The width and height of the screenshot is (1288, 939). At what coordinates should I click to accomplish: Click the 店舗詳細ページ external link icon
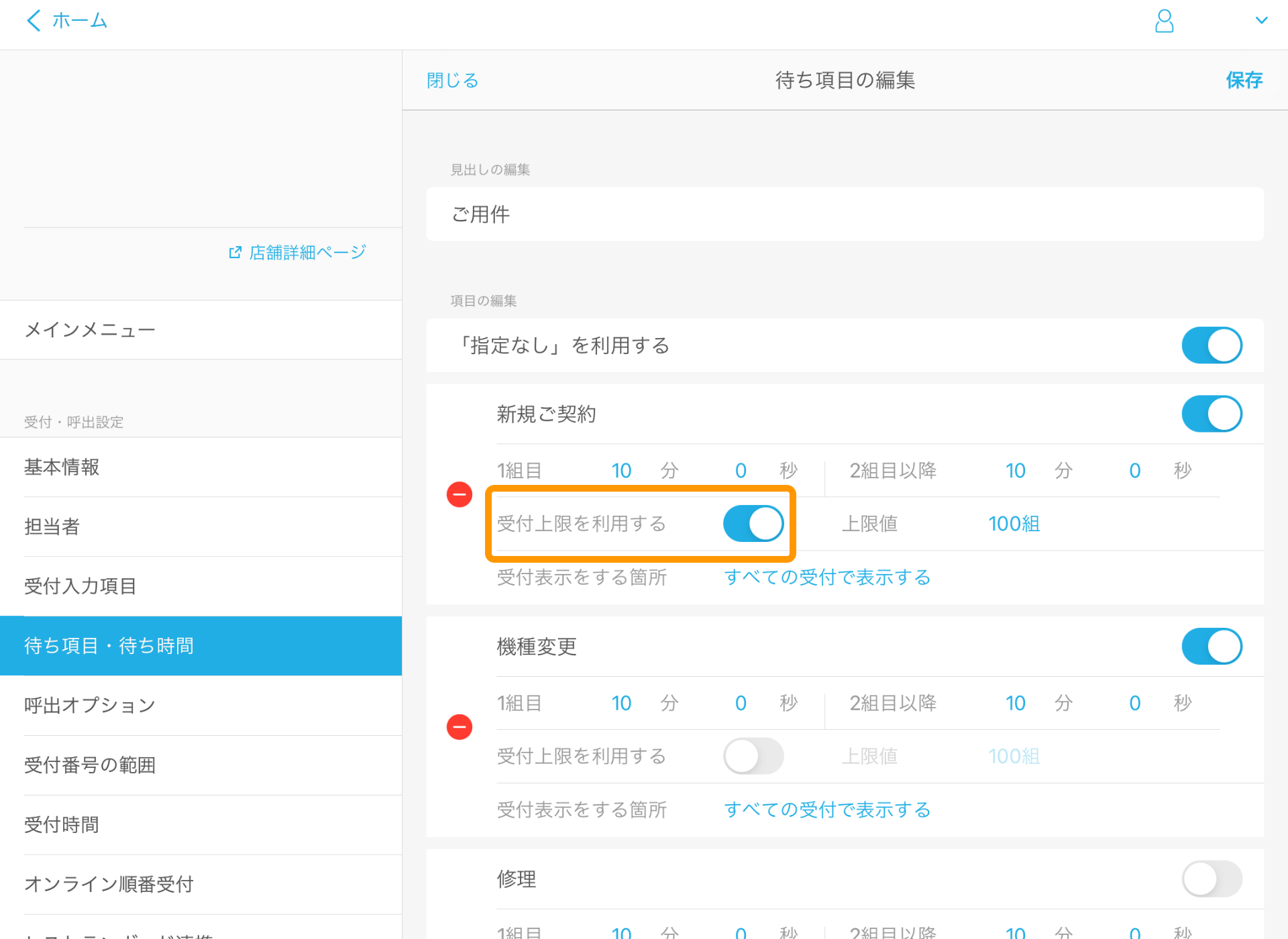235,252
